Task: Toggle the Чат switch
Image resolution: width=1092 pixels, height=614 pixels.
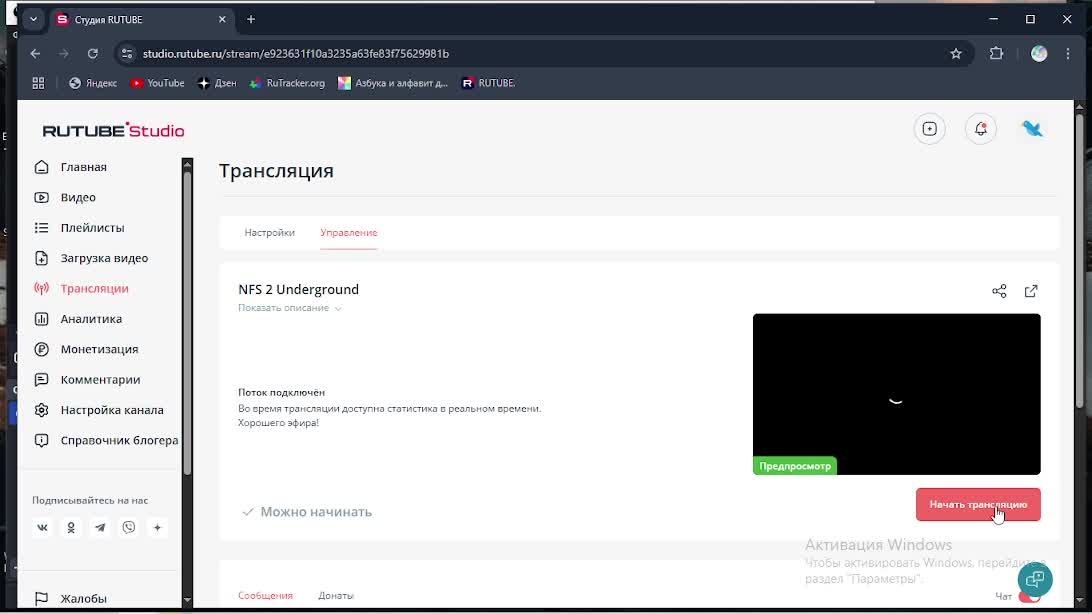Action: [1029, 597]
